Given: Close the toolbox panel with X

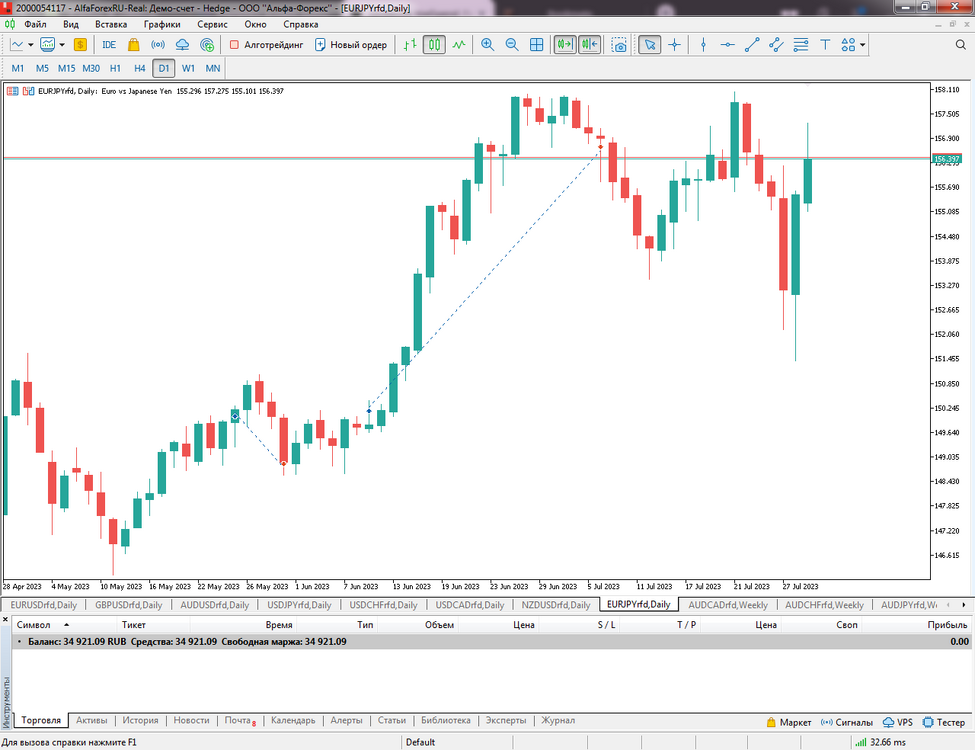Looking at the screenshot, I should click(5, 619).
